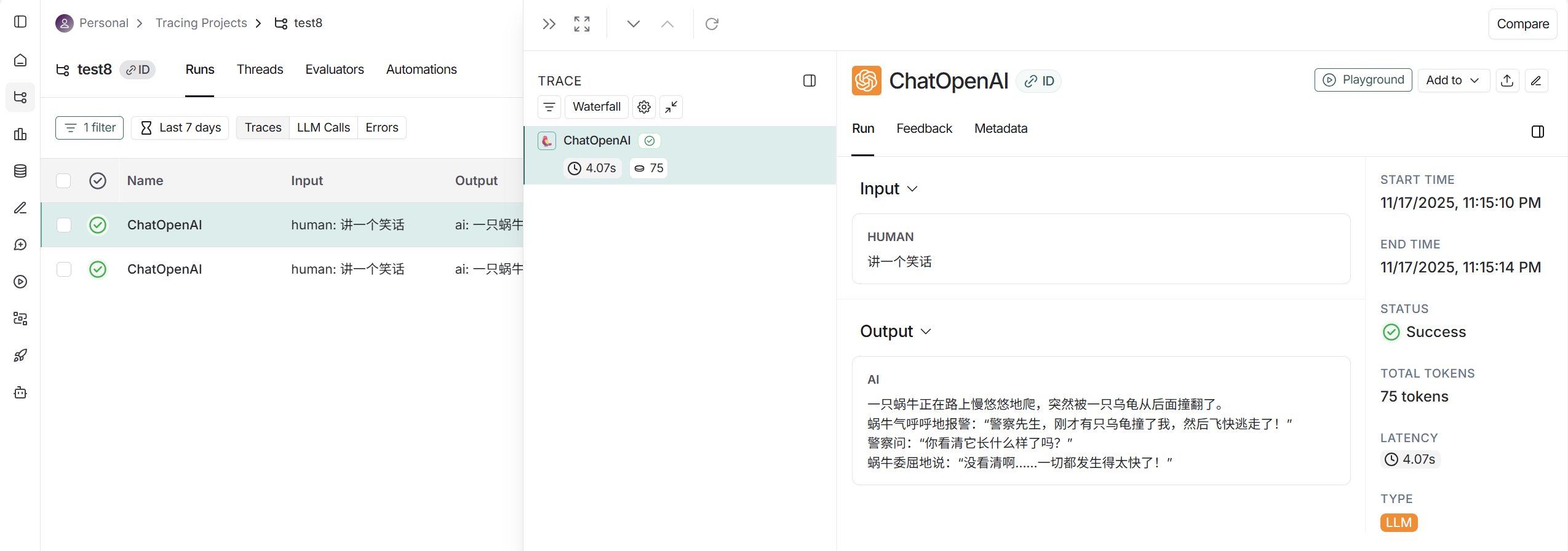Collapse all trace nodes icon
1568x551 pixels.
pos(671,107)
